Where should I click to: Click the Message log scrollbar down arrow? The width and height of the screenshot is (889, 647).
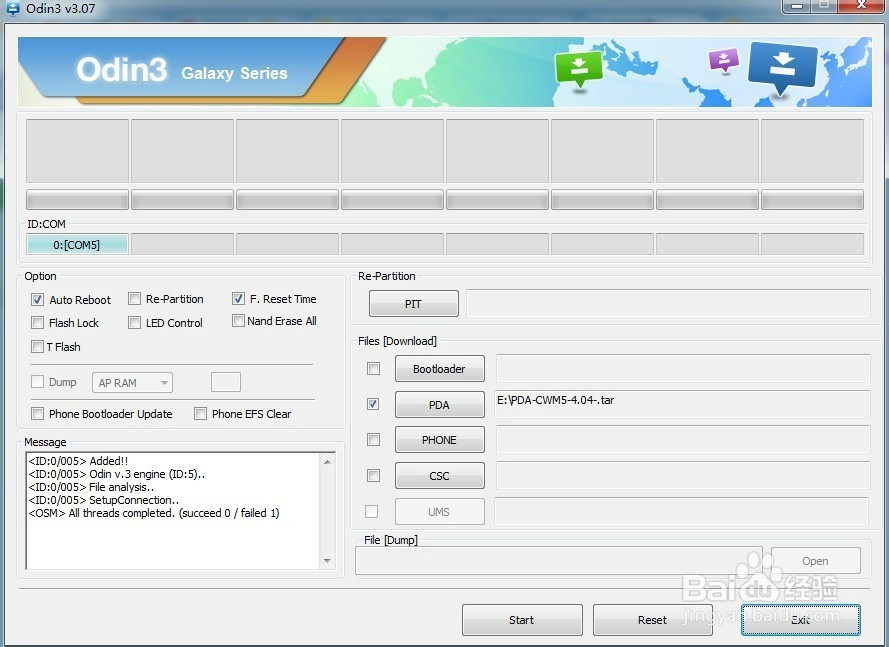327,562
